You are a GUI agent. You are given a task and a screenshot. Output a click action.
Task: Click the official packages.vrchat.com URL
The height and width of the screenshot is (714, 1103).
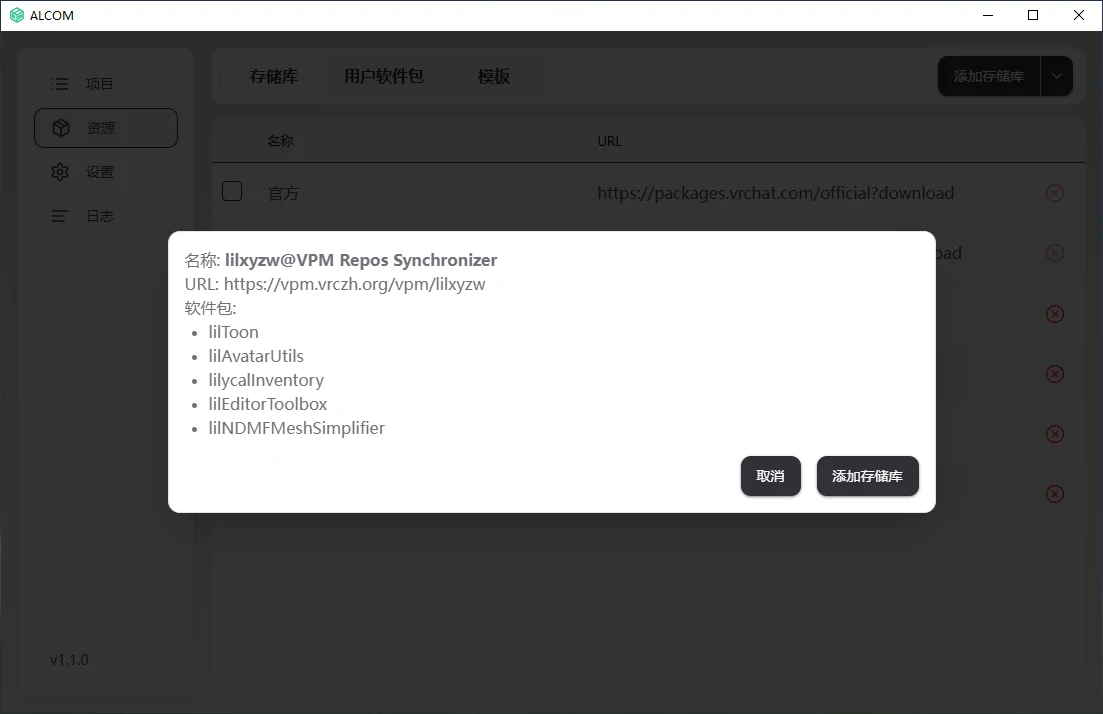point(776,193)
